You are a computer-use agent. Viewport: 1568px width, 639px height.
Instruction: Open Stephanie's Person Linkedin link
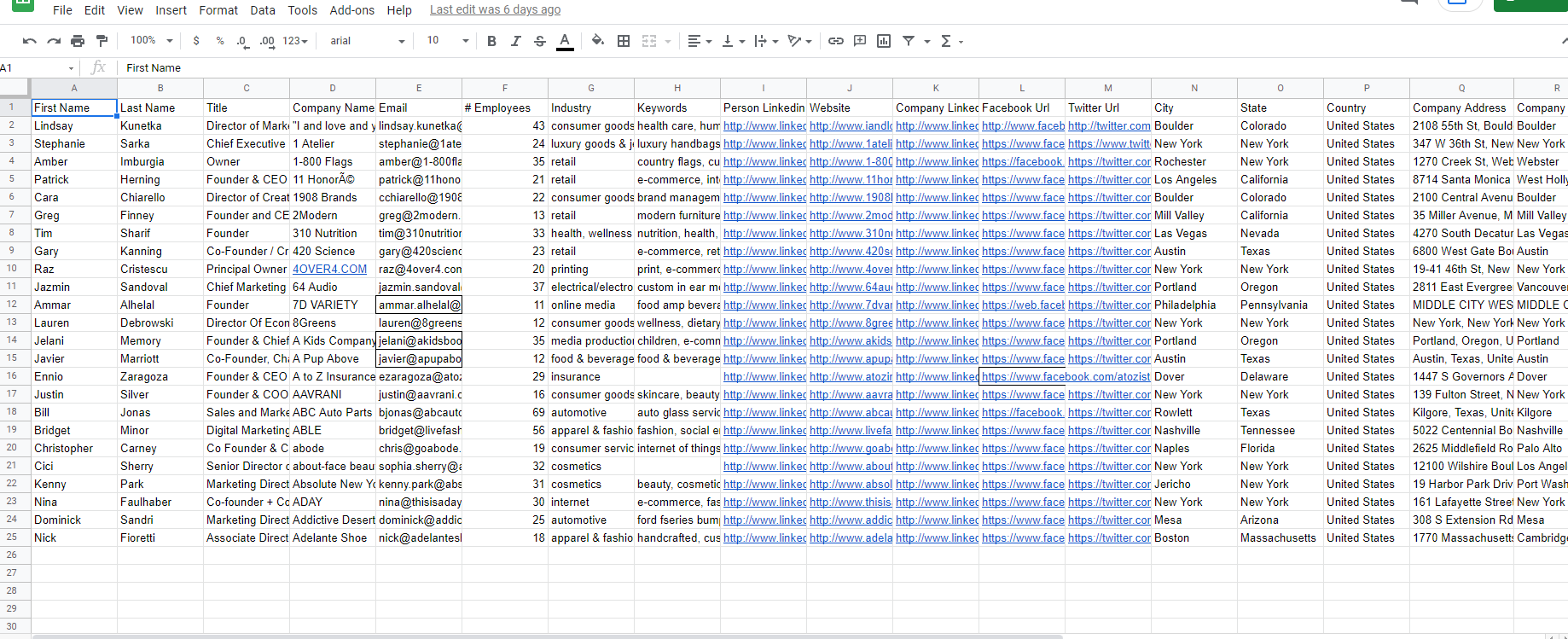[x=764, y=144]
